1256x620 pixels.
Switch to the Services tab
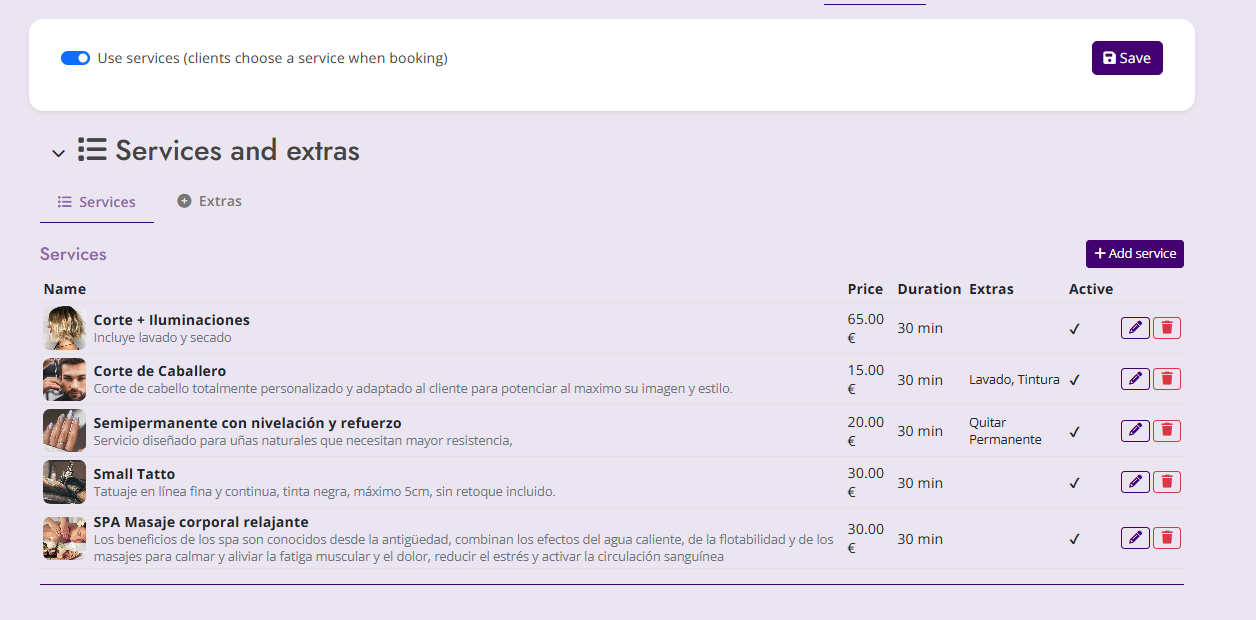pos(97,202)
